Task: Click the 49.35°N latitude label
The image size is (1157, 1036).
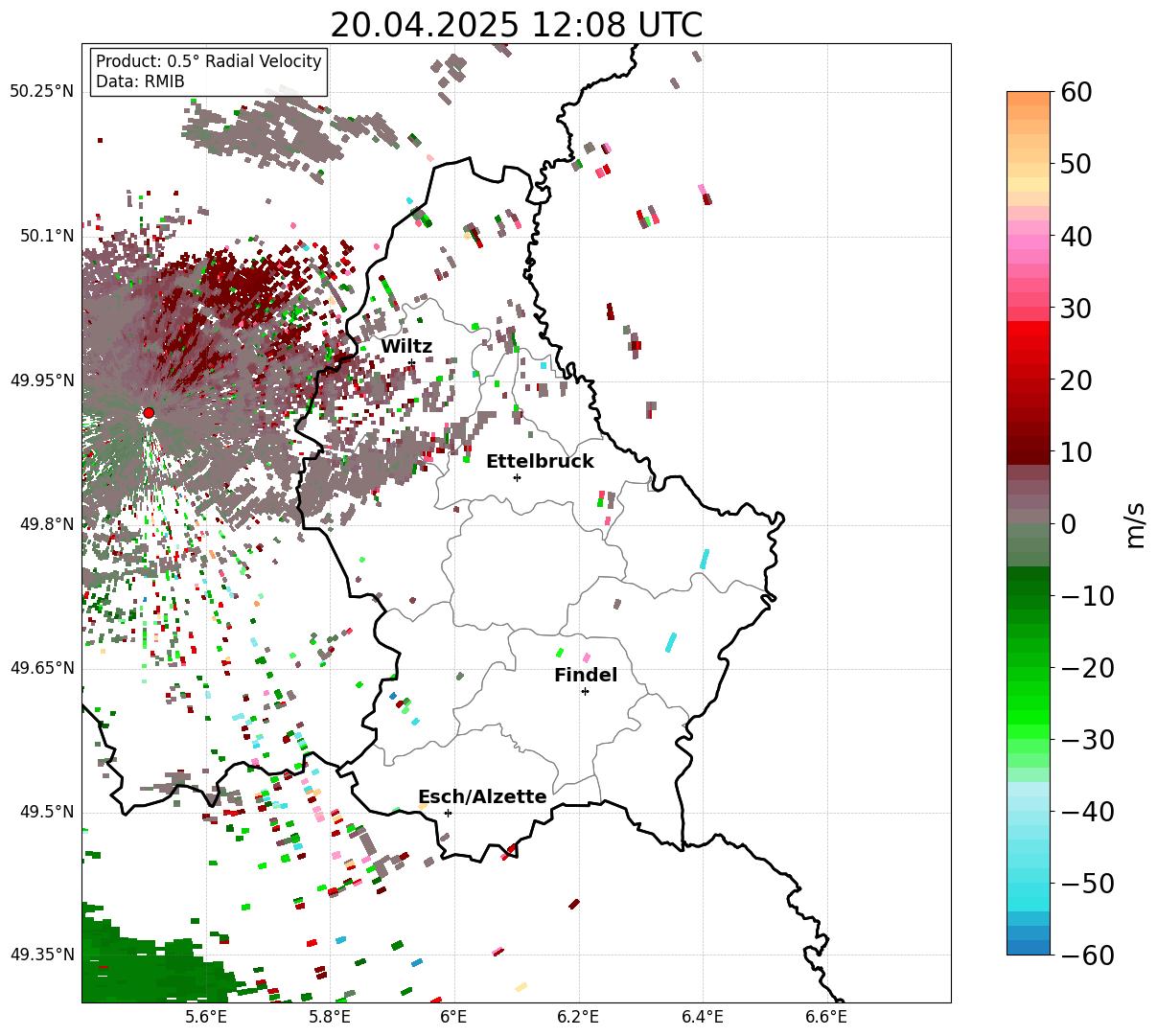Action: [x=41, y=955]
